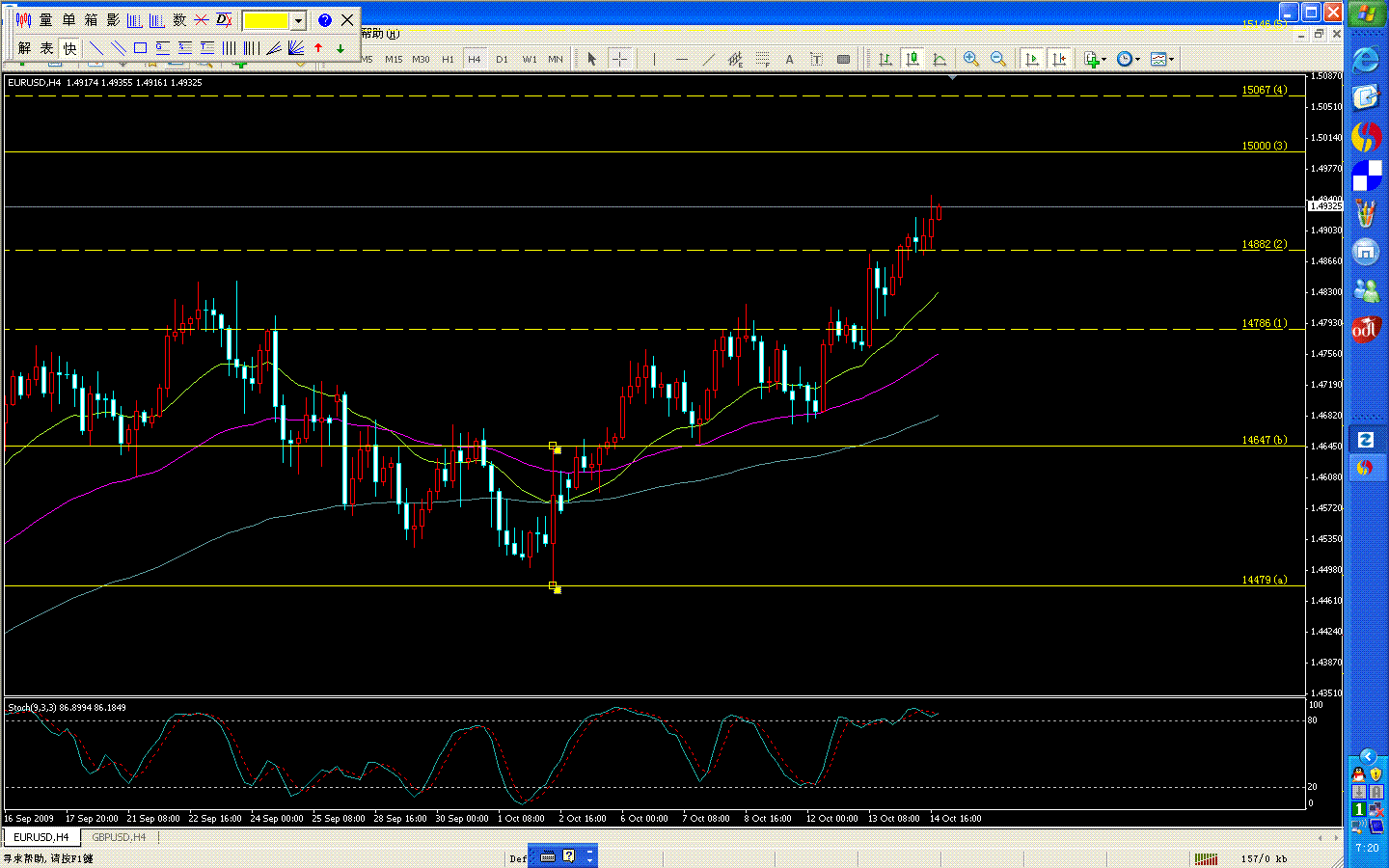Open the 帮助(H) help menu
This screenshot has width=1389, height=868.
coord(380,34)
